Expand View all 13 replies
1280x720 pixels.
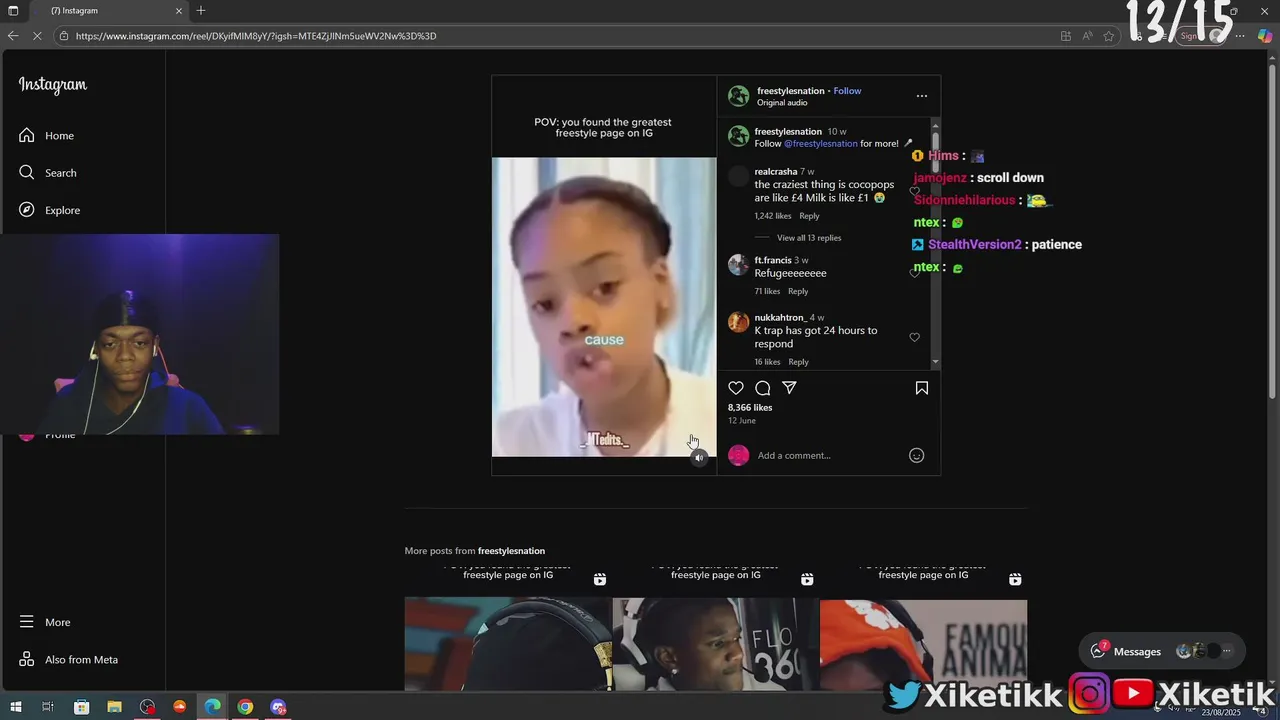pos(809,238)
